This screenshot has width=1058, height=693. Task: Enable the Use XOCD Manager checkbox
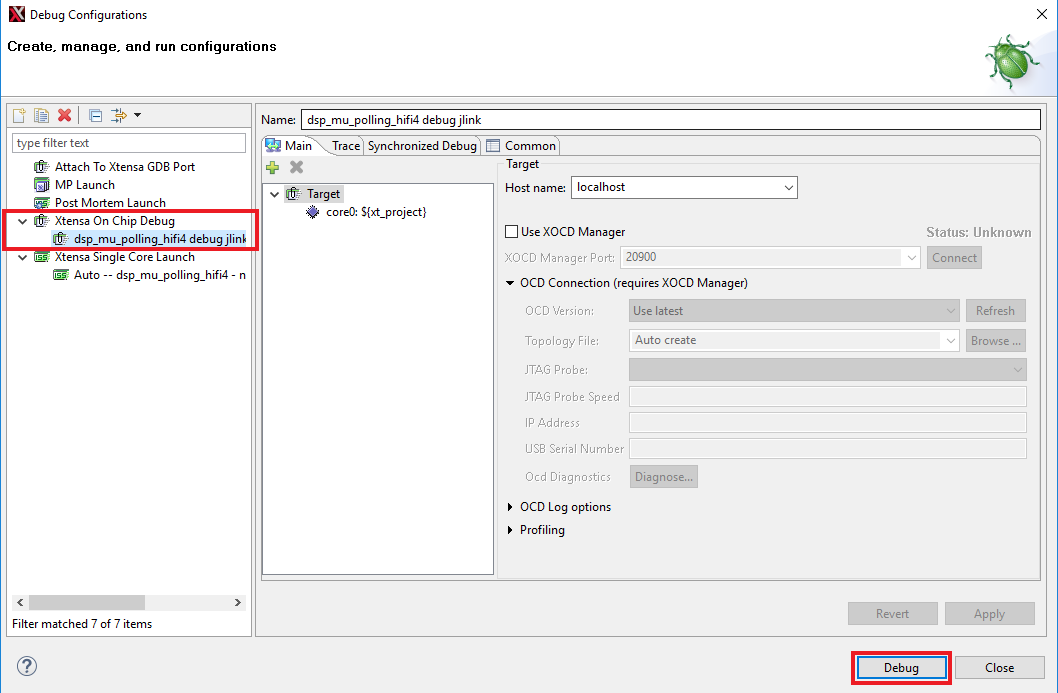click(512, 232)
